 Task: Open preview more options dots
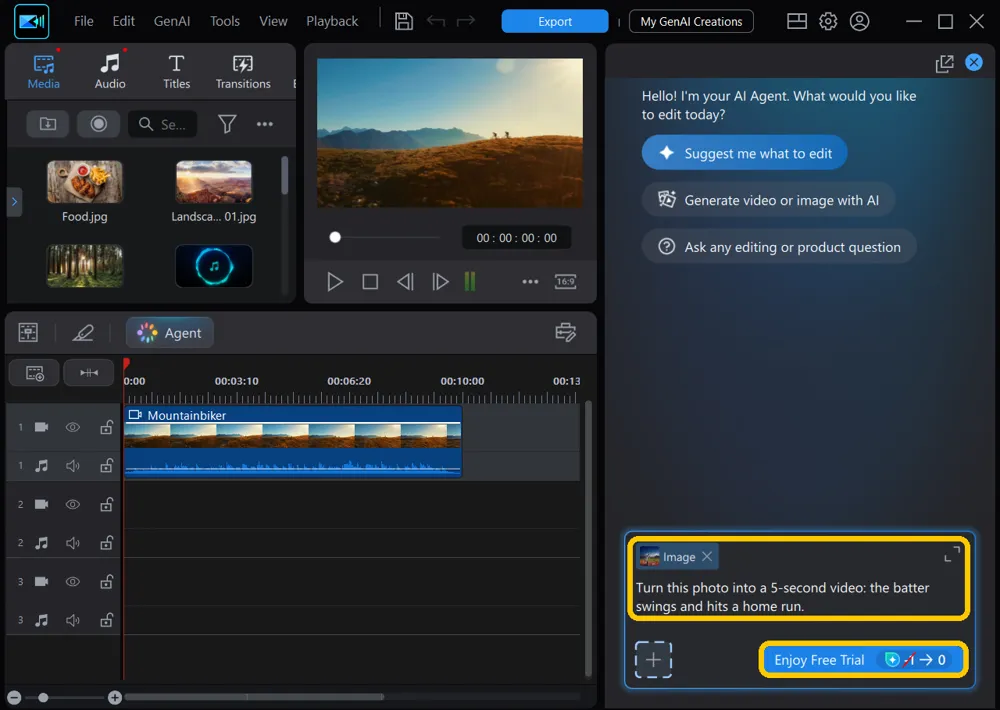pyautogui.click(x=530, y=281)
